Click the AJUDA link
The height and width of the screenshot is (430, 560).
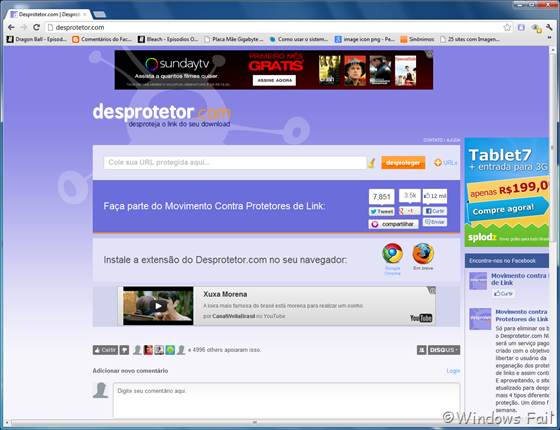click(453, 140)
